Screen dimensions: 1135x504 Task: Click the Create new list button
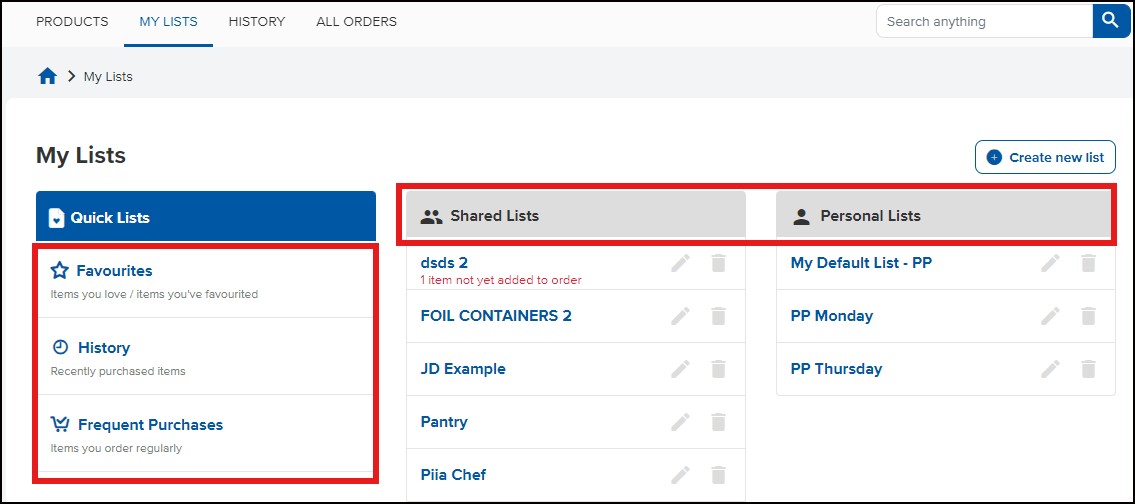point(1045,157)
